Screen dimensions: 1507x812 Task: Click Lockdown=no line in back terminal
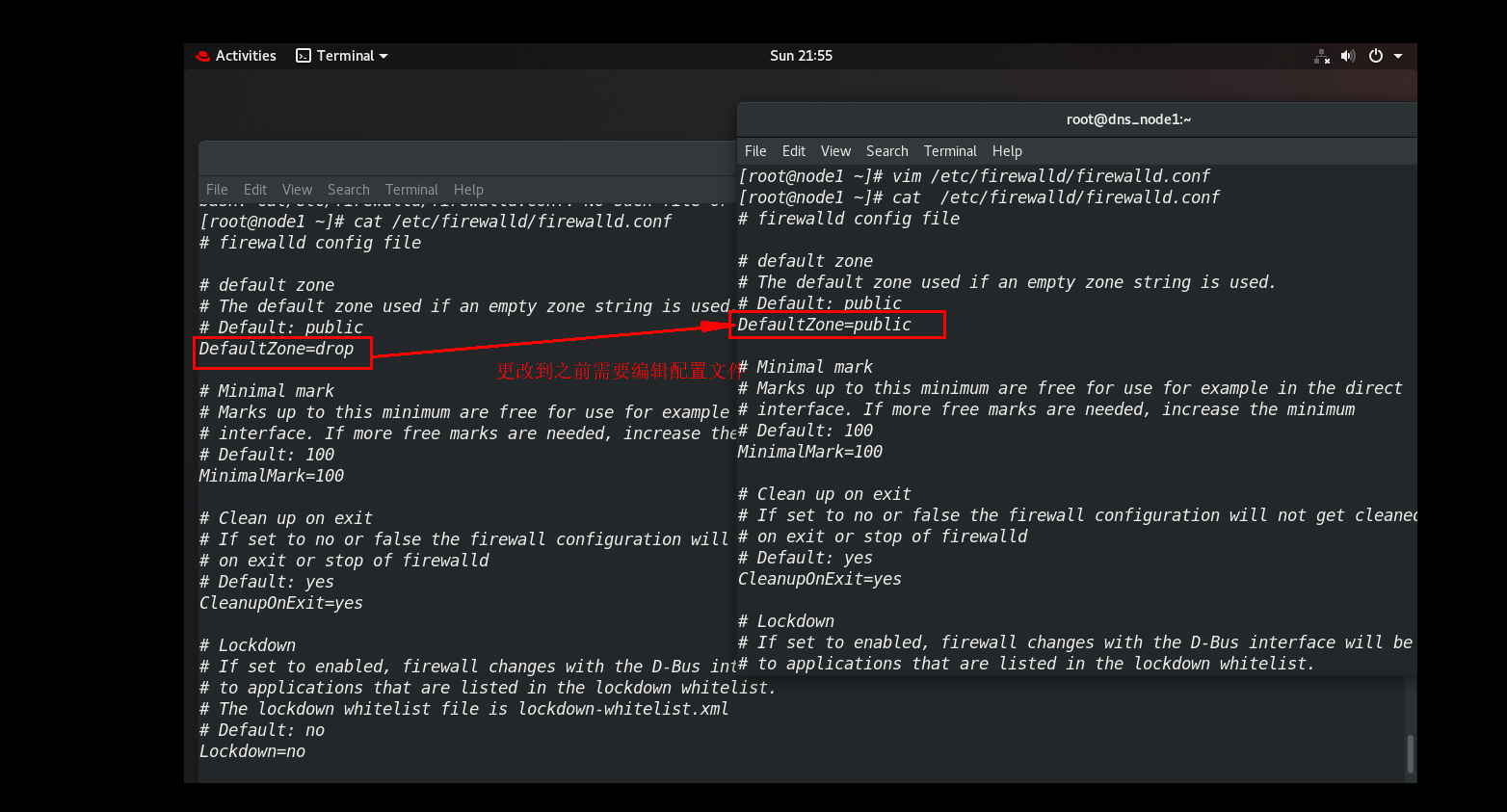click(252, 751)
